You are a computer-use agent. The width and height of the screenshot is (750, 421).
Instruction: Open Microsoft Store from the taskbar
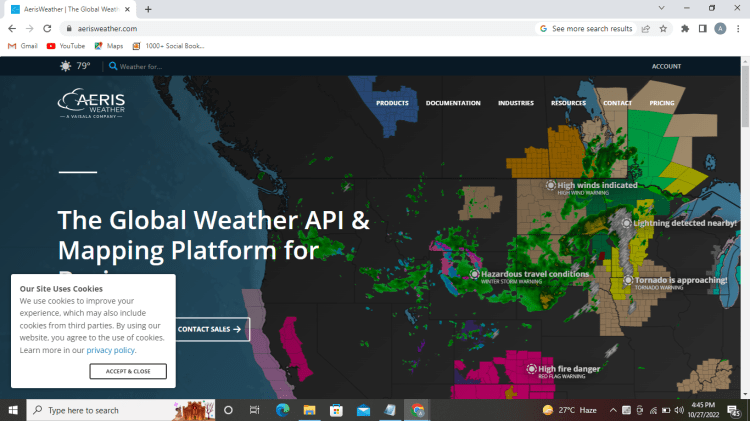tap(336, 410)
